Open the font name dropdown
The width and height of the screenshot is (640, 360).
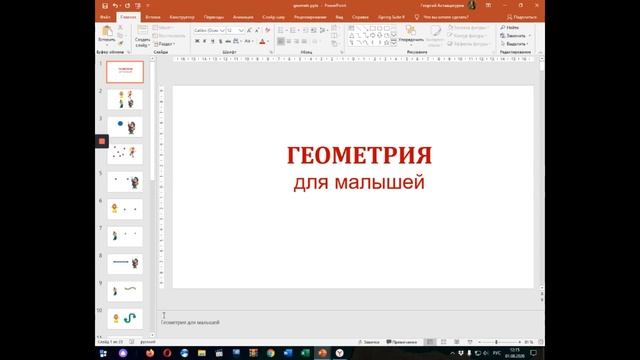(222, 31)
